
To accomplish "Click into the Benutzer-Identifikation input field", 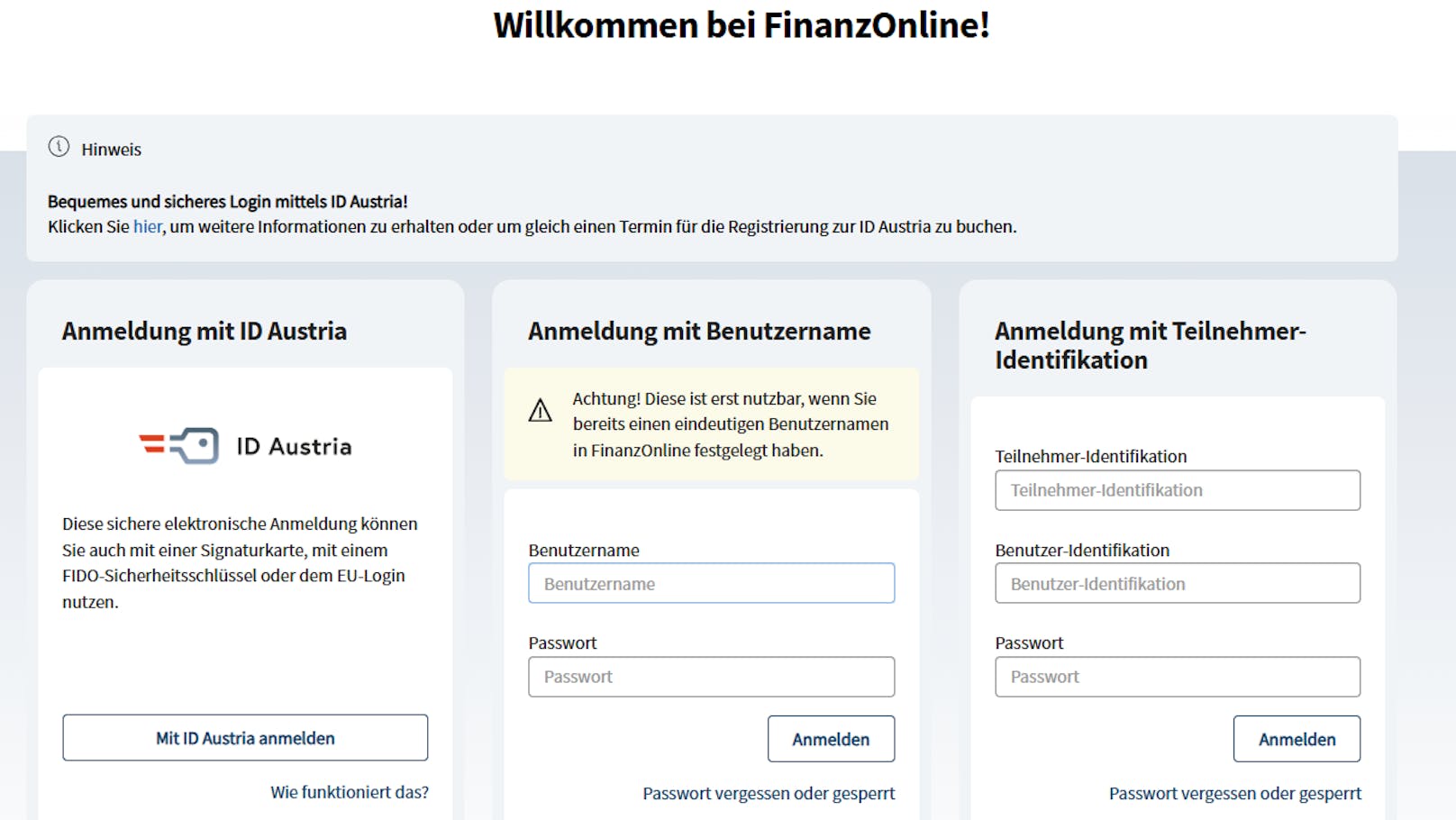I will tap(1177, 583).
